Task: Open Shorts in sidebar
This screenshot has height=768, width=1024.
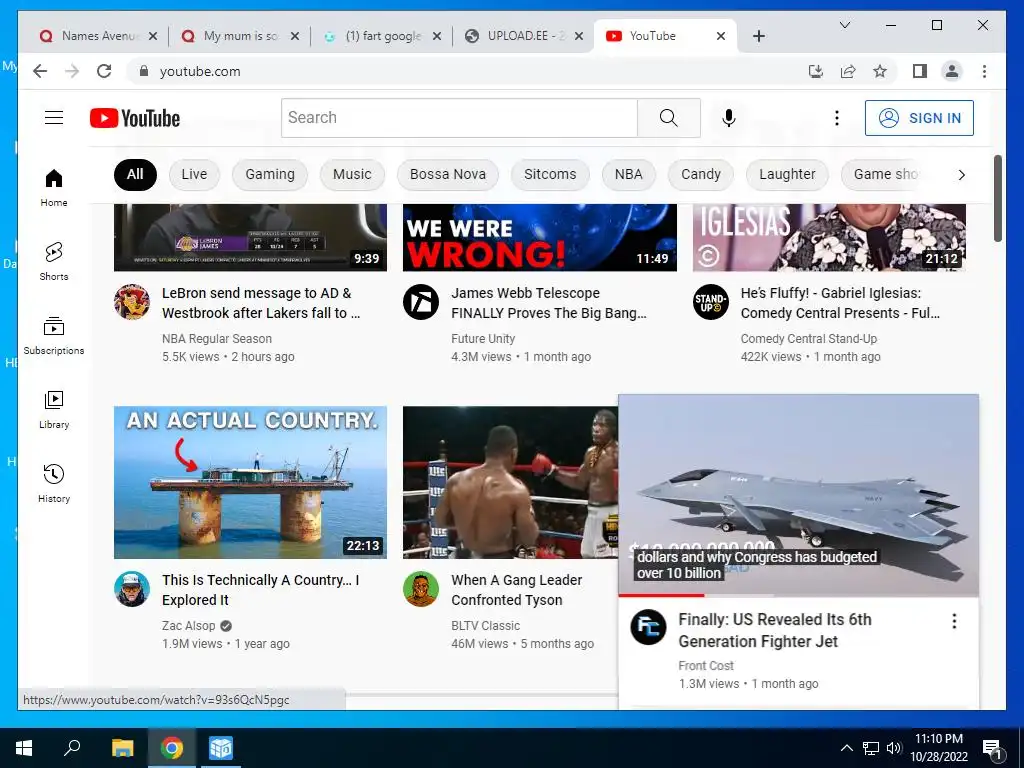Action: point(54,262)
